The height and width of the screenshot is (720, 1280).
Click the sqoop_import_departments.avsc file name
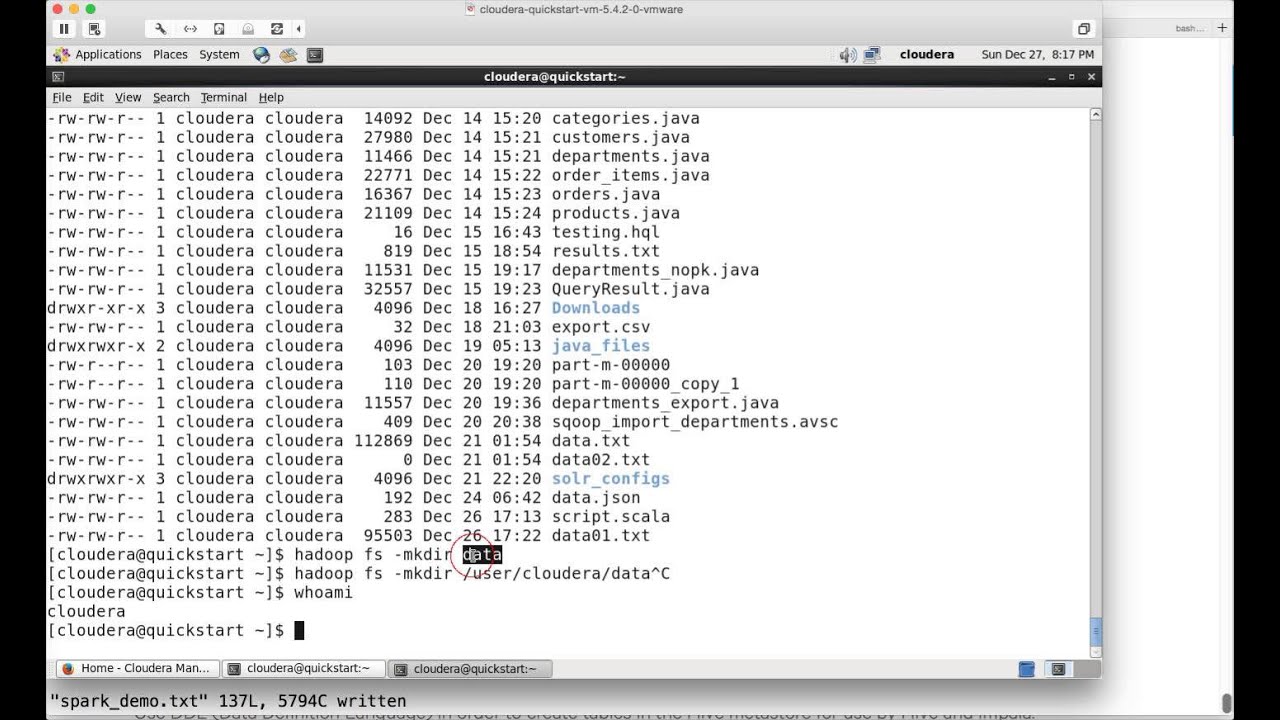695,422
